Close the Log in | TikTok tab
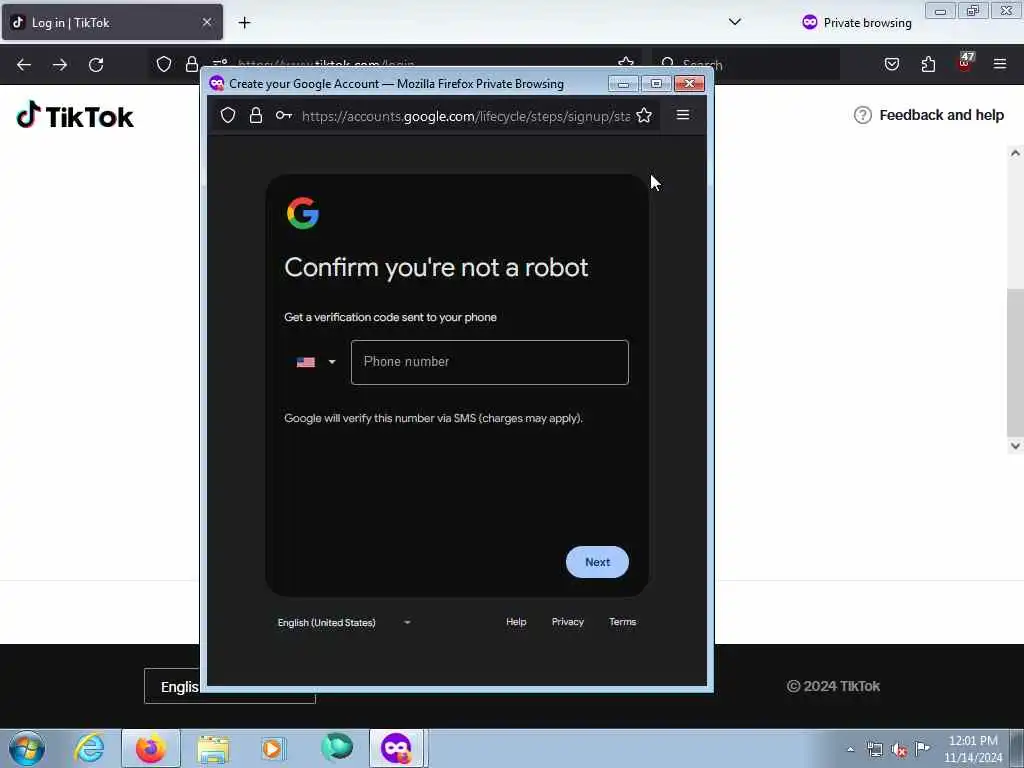1024x768 pixels. pyautogui.click(x=206, y=22)
